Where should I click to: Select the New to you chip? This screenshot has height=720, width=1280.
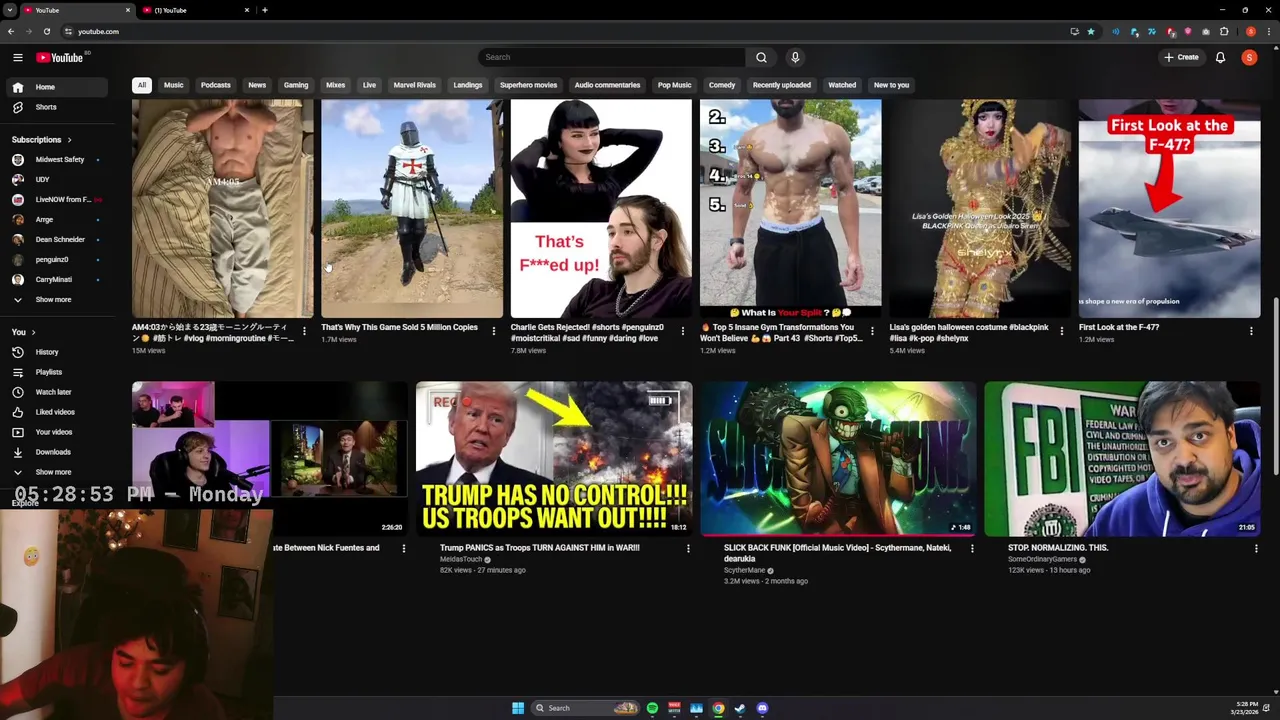click(891, 85)
